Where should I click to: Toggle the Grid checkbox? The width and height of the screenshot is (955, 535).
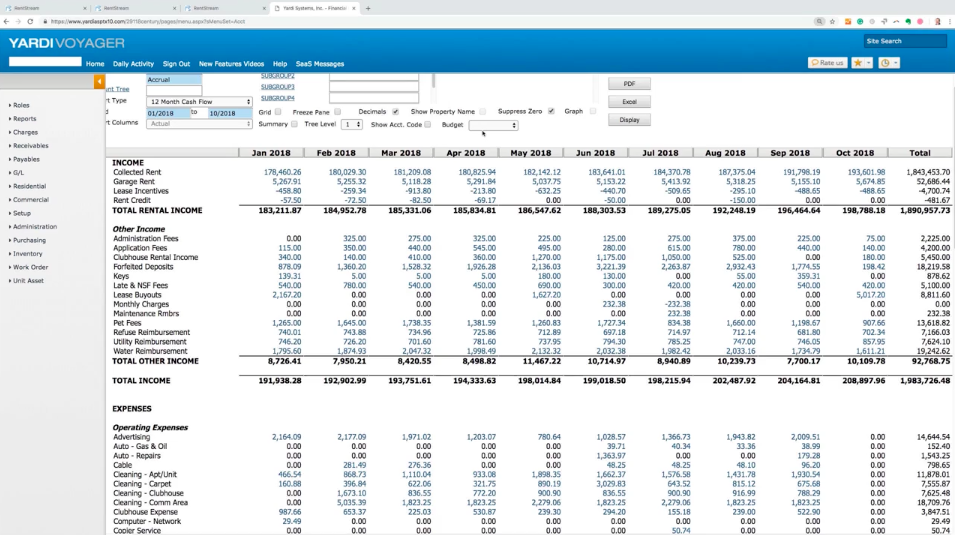[x=278, y=112]
